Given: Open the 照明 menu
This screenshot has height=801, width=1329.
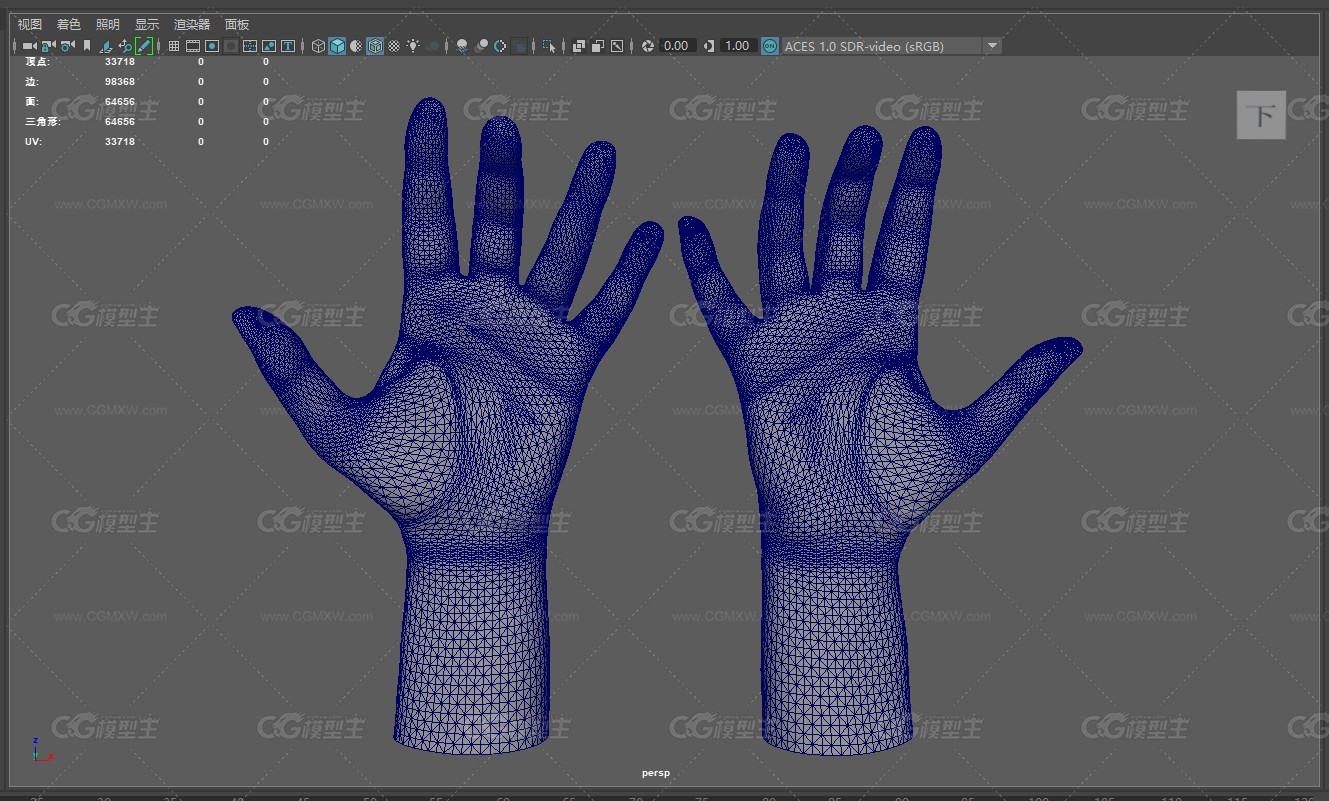Looking at the screenshot, I should (108, 24).
